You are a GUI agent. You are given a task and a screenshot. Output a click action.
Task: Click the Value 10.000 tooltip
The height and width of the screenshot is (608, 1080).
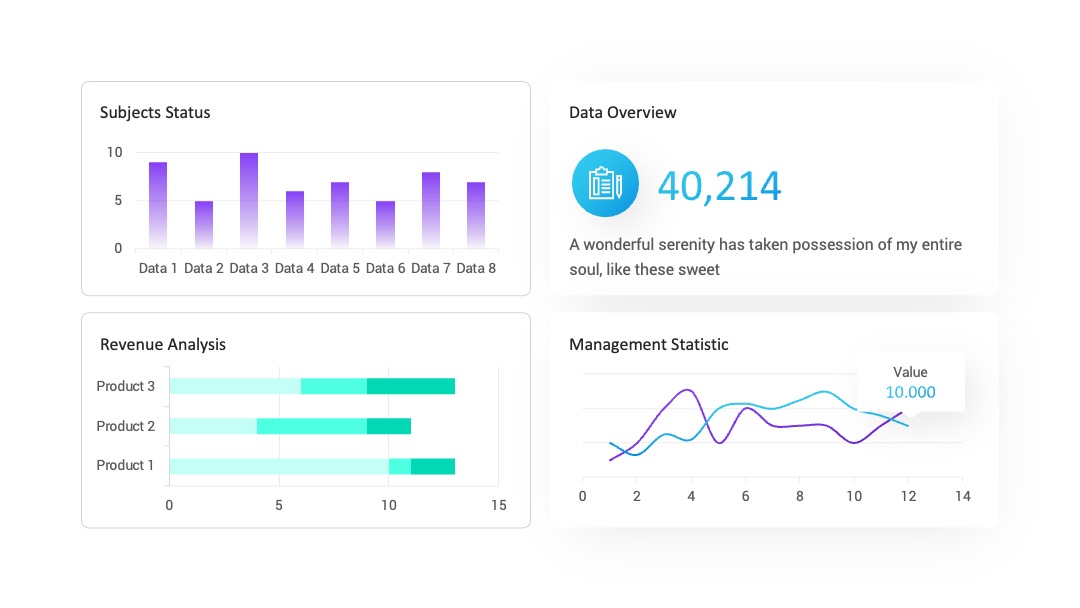click(911, 383)
